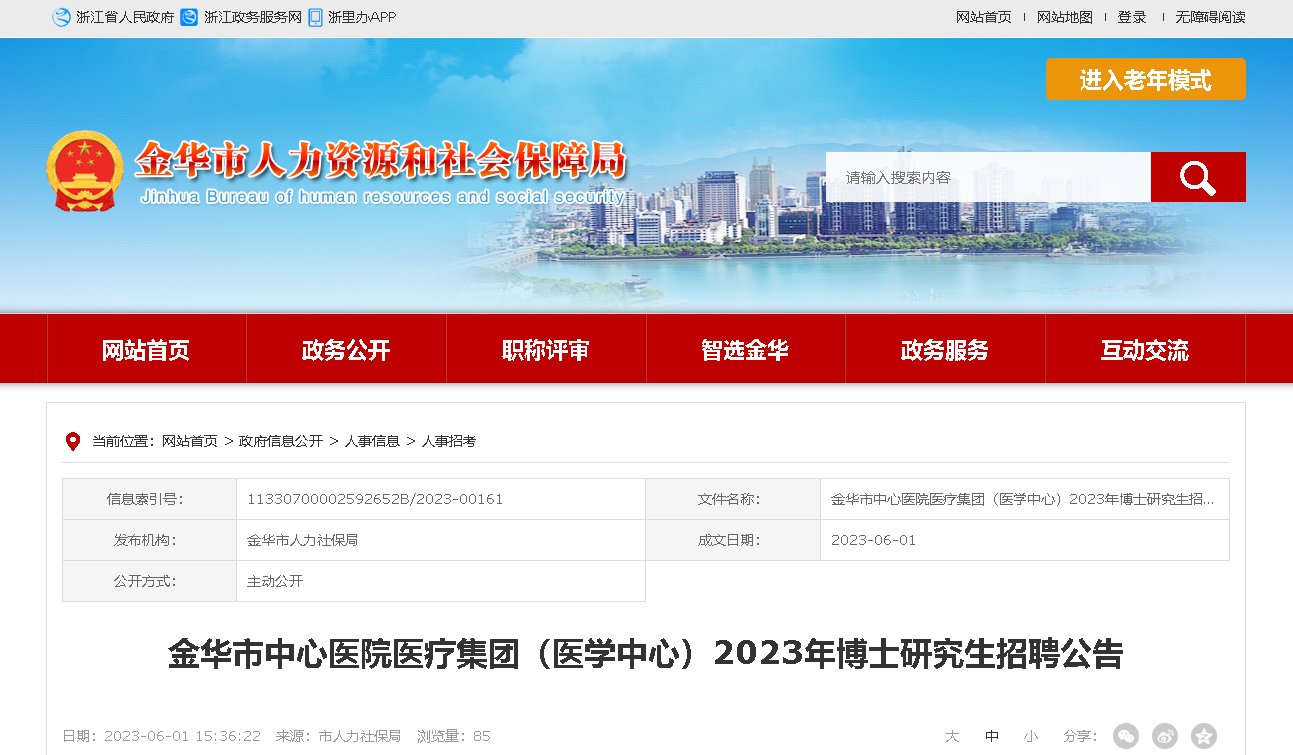Click the 主动公开 disclosure value
Screen dimensions: 1293x755
pos(275,581)
